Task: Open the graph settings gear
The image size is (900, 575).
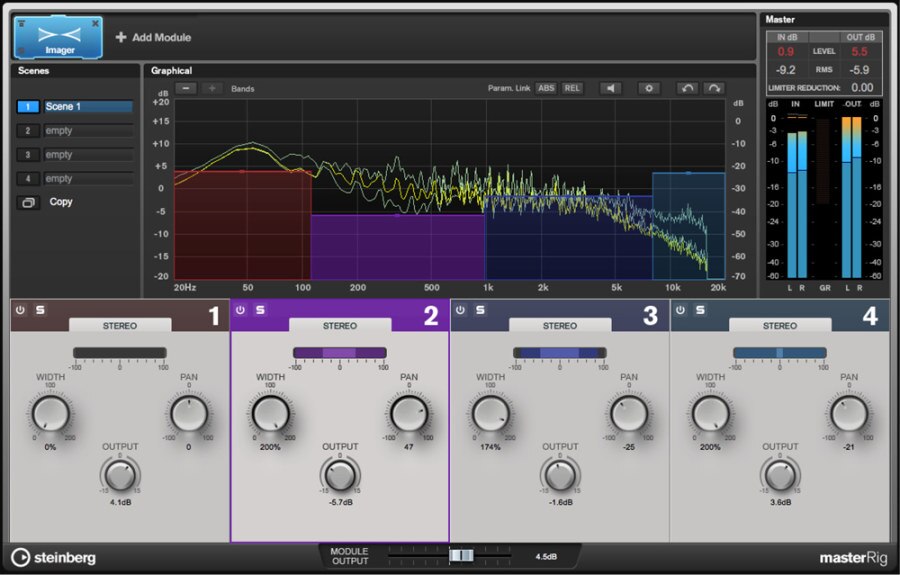Action: pyautogui.click(x=649, y=88)
